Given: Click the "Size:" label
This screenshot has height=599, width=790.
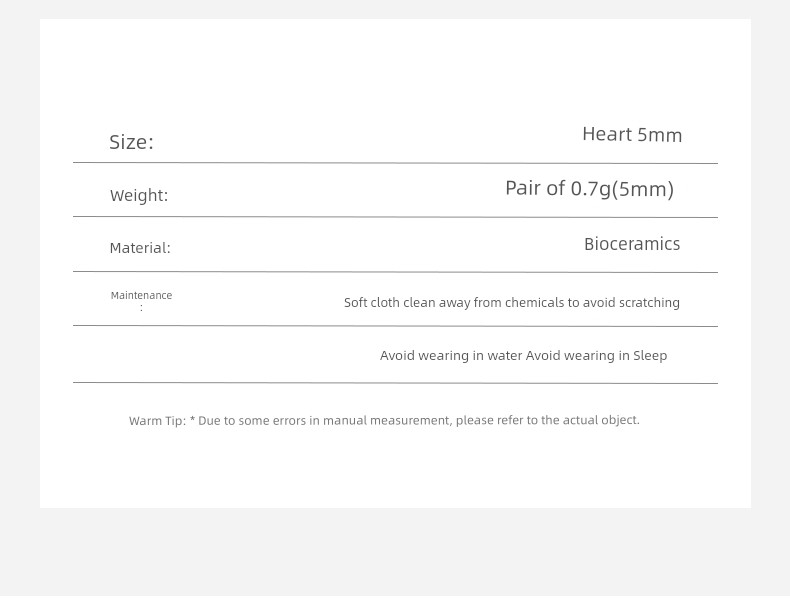Looking at the screenshot, I should pos(131,142).
